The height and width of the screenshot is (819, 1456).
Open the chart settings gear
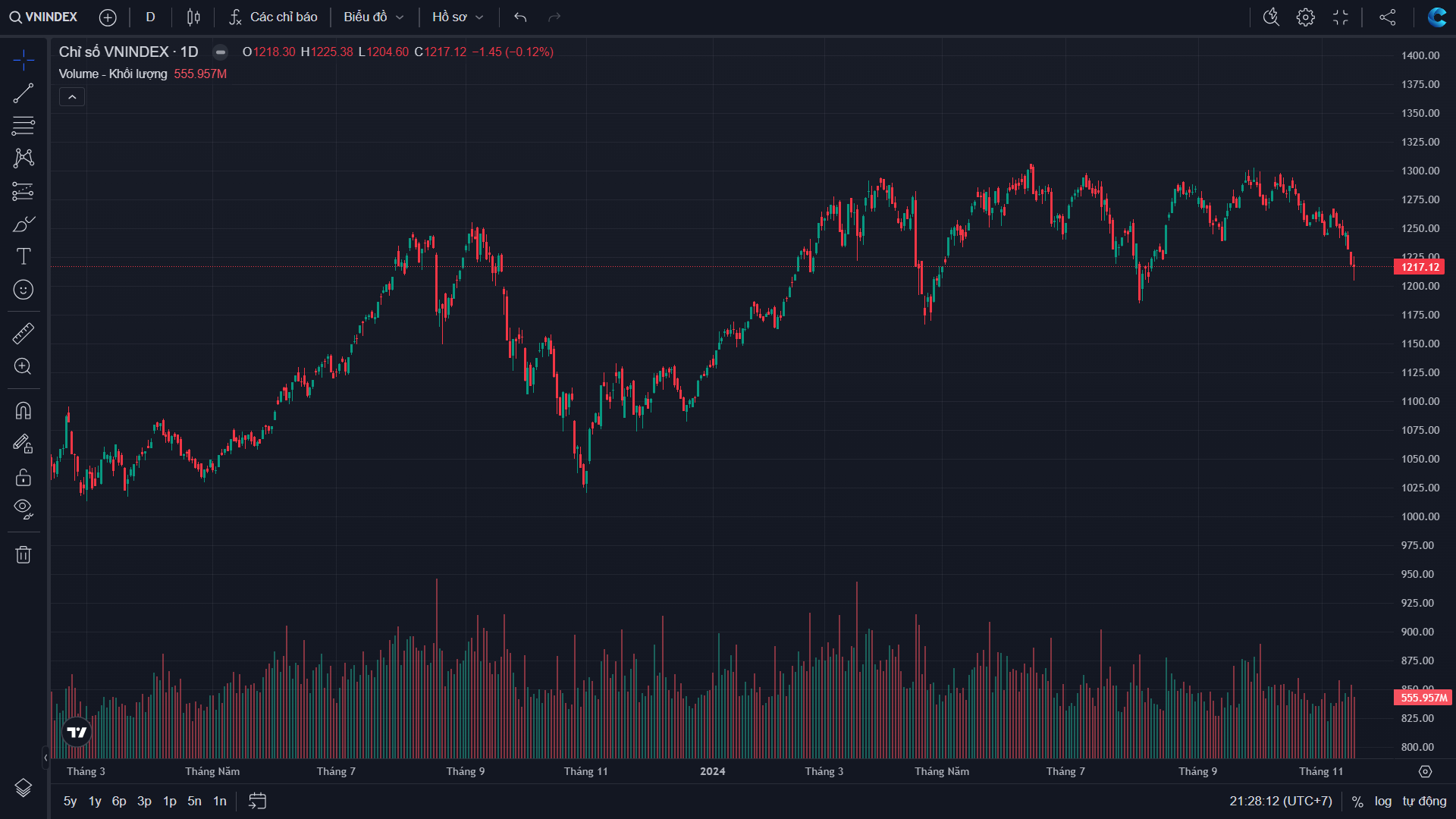(x=1305, y=17)
